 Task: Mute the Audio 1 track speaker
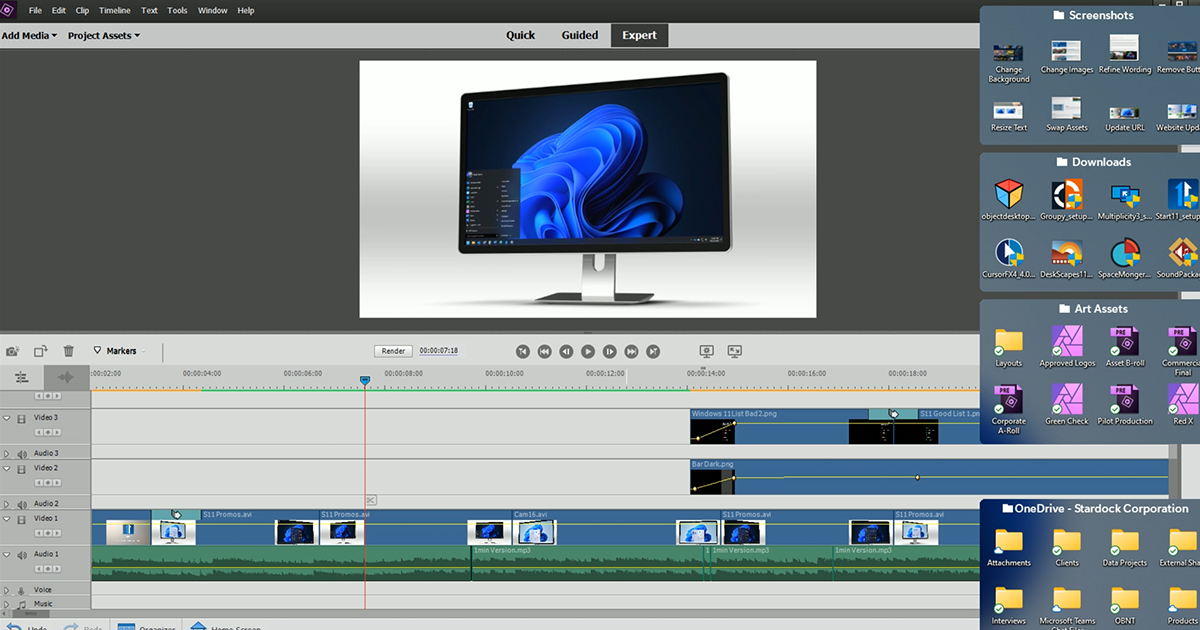[x=21, y=554]
